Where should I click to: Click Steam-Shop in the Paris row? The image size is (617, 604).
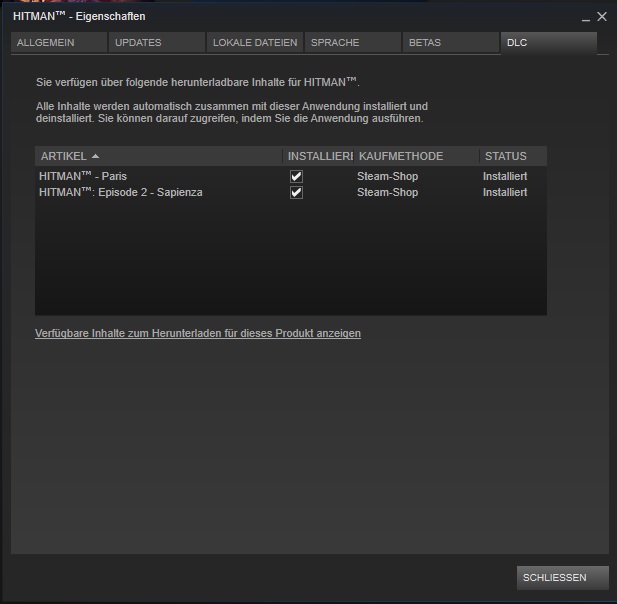(x=388, y=176)
